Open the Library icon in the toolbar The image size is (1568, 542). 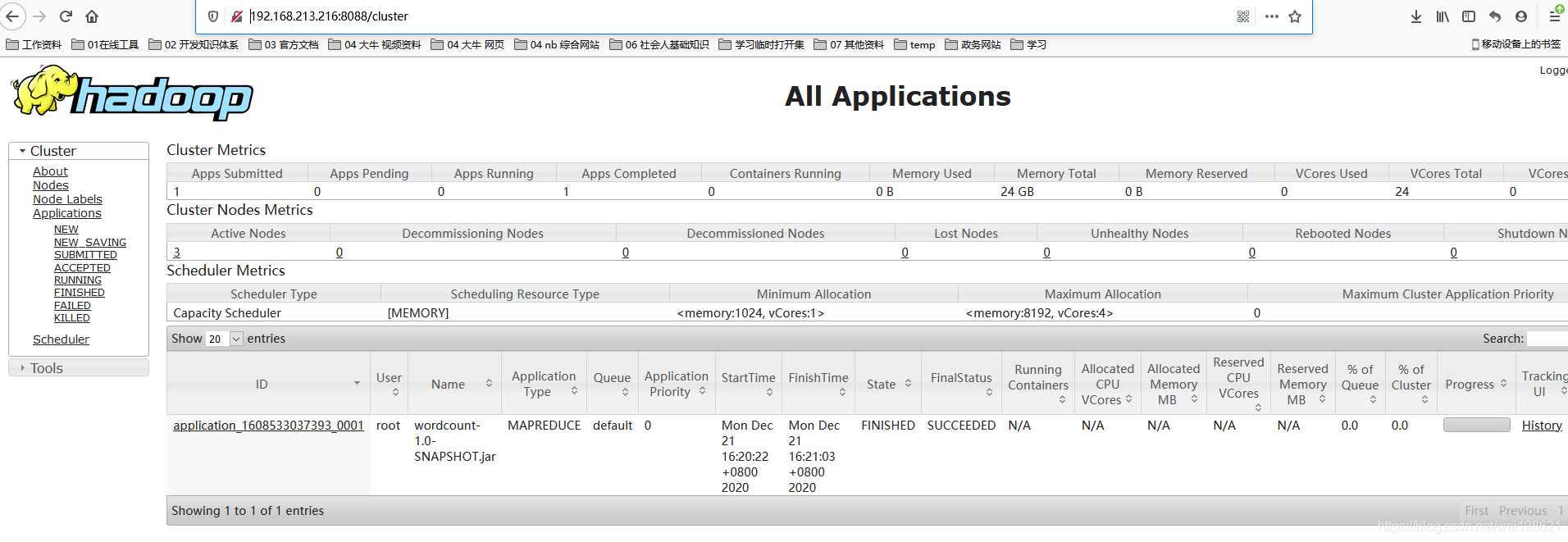point(1443,16)
